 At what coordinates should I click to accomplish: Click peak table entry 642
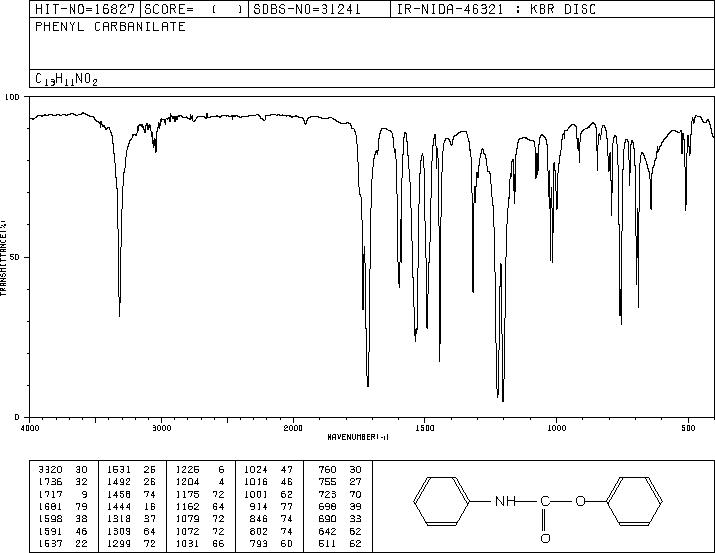[327, 532]
